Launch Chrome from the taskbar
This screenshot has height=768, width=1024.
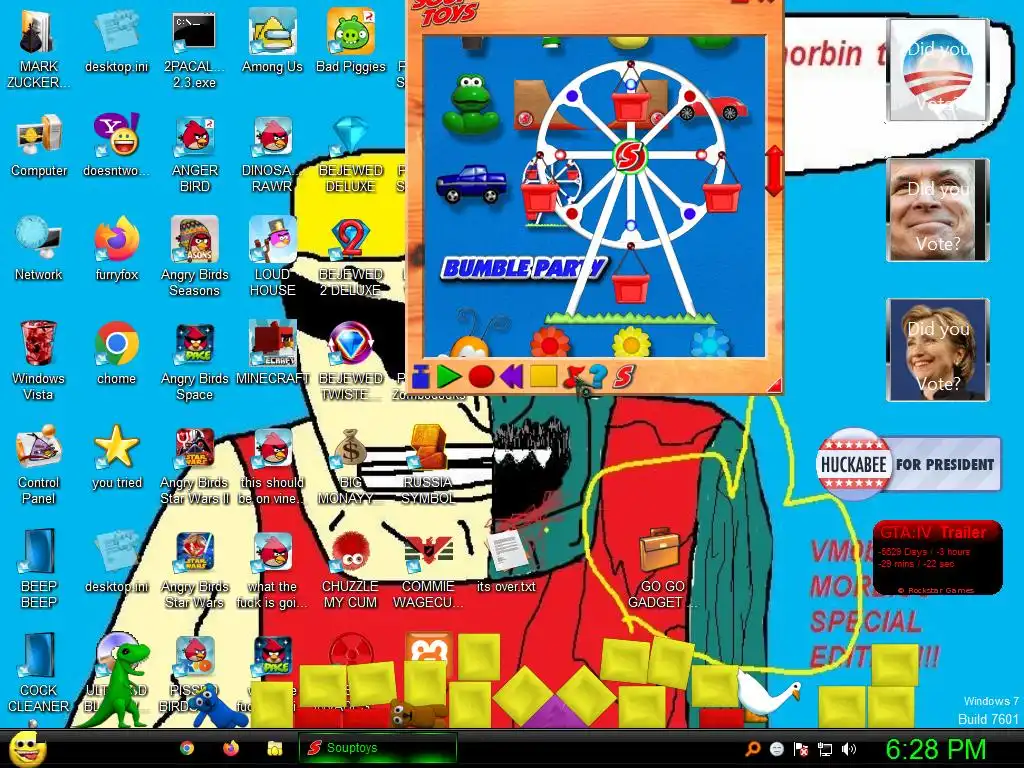tap(187, 748)
